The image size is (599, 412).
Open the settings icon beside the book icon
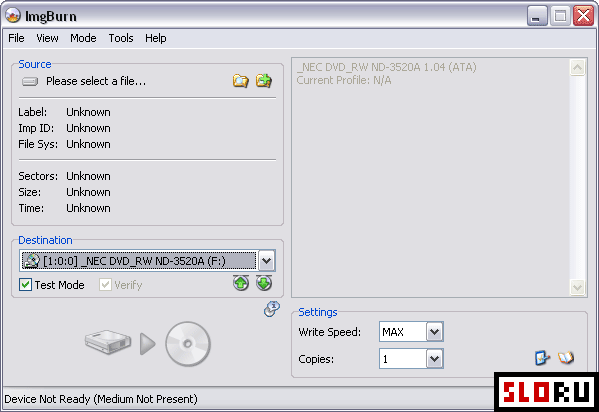click(x=542, y=358)
